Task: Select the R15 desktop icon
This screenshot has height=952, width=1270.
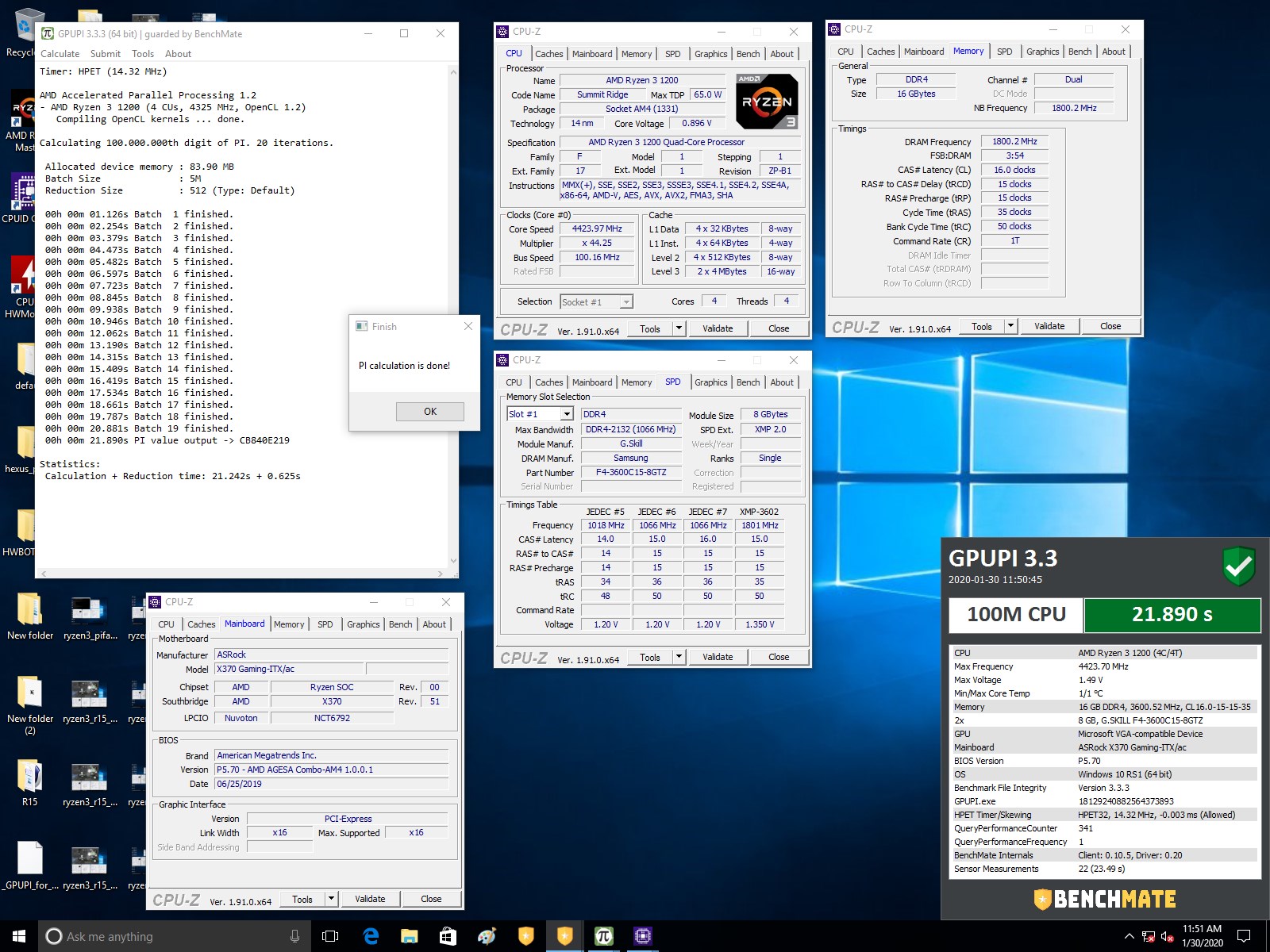Action: [30, 783]
